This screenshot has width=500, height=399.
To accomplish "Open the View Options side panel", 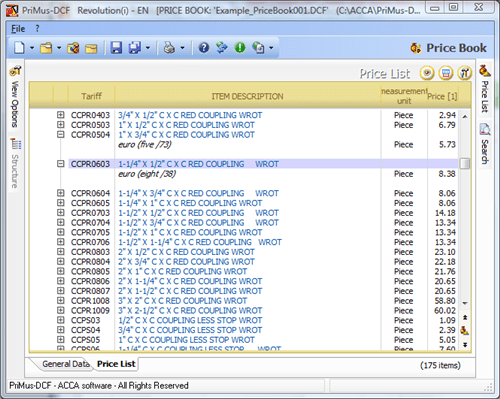I will pyautogui.click(x=15, y=97).
